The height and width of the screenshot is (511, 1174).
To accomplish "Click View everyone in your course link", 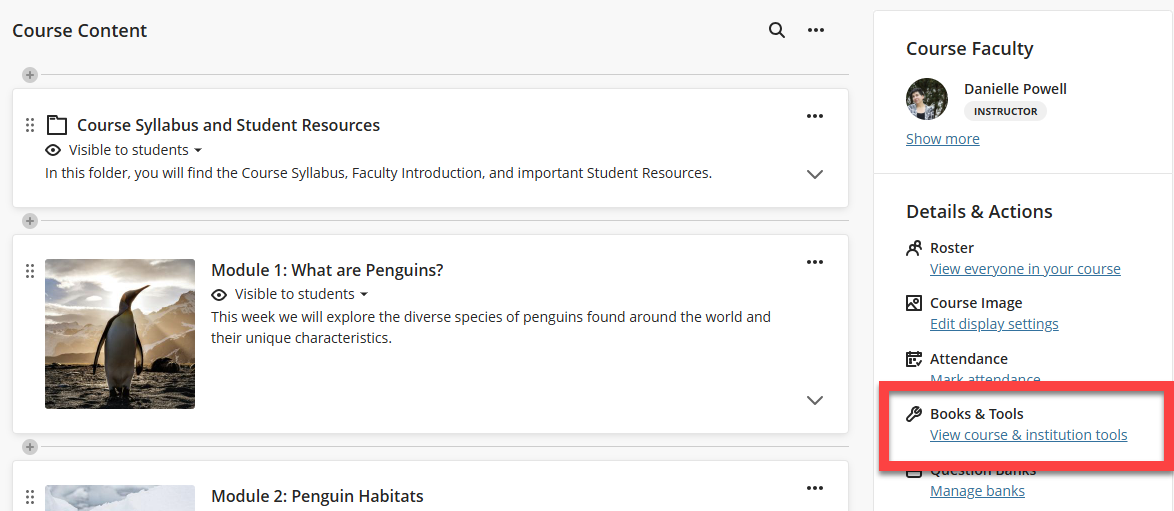I will 1025,269.
